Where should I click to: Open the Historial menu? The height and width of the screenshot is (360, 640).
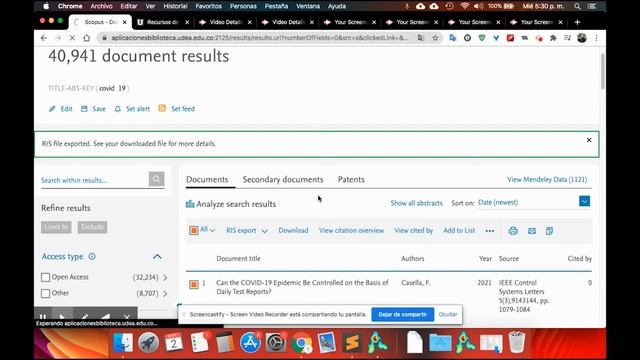(175, 6)
